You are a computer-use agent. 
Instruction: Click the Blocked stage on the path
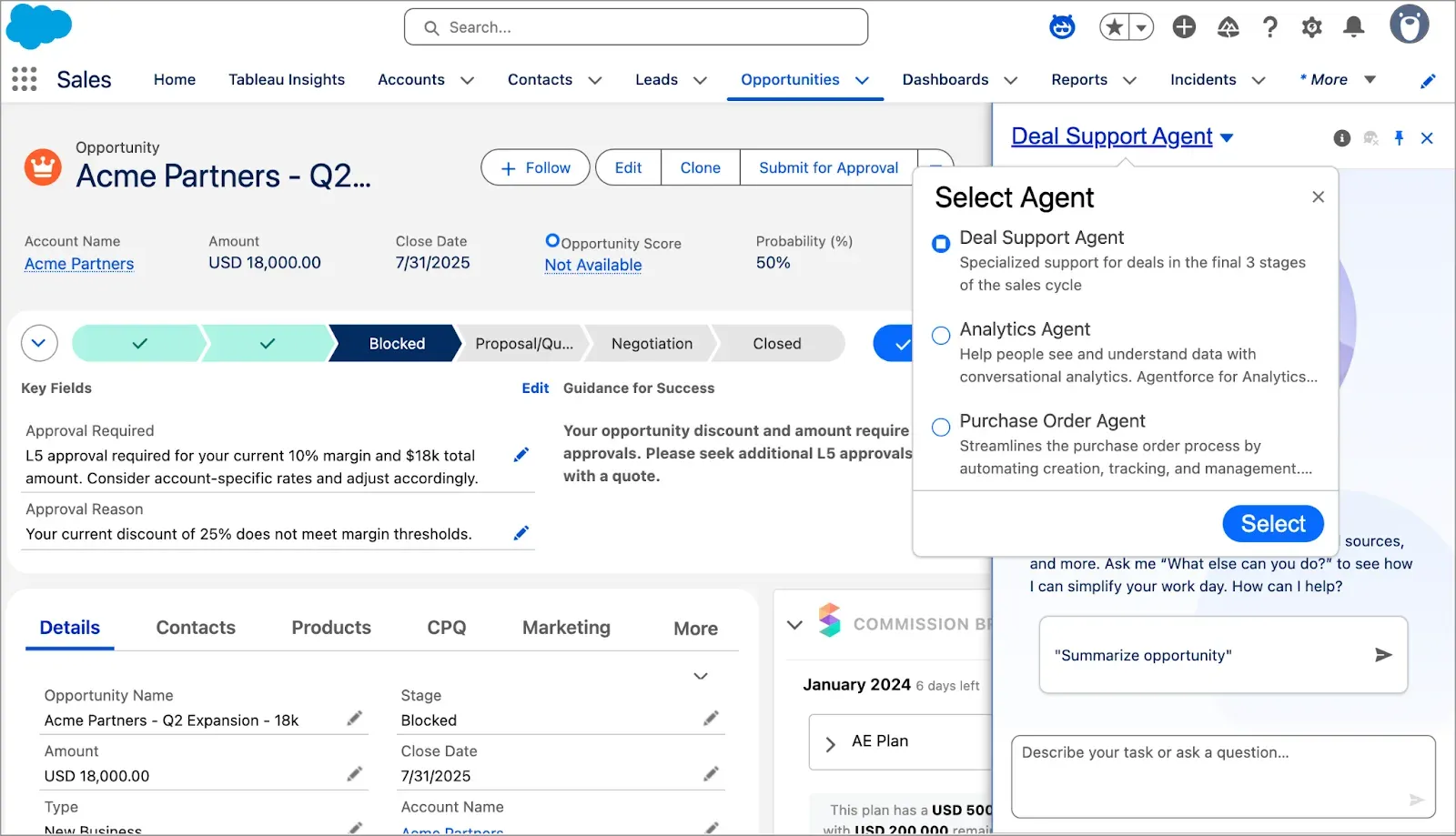(x=395, y=343)
